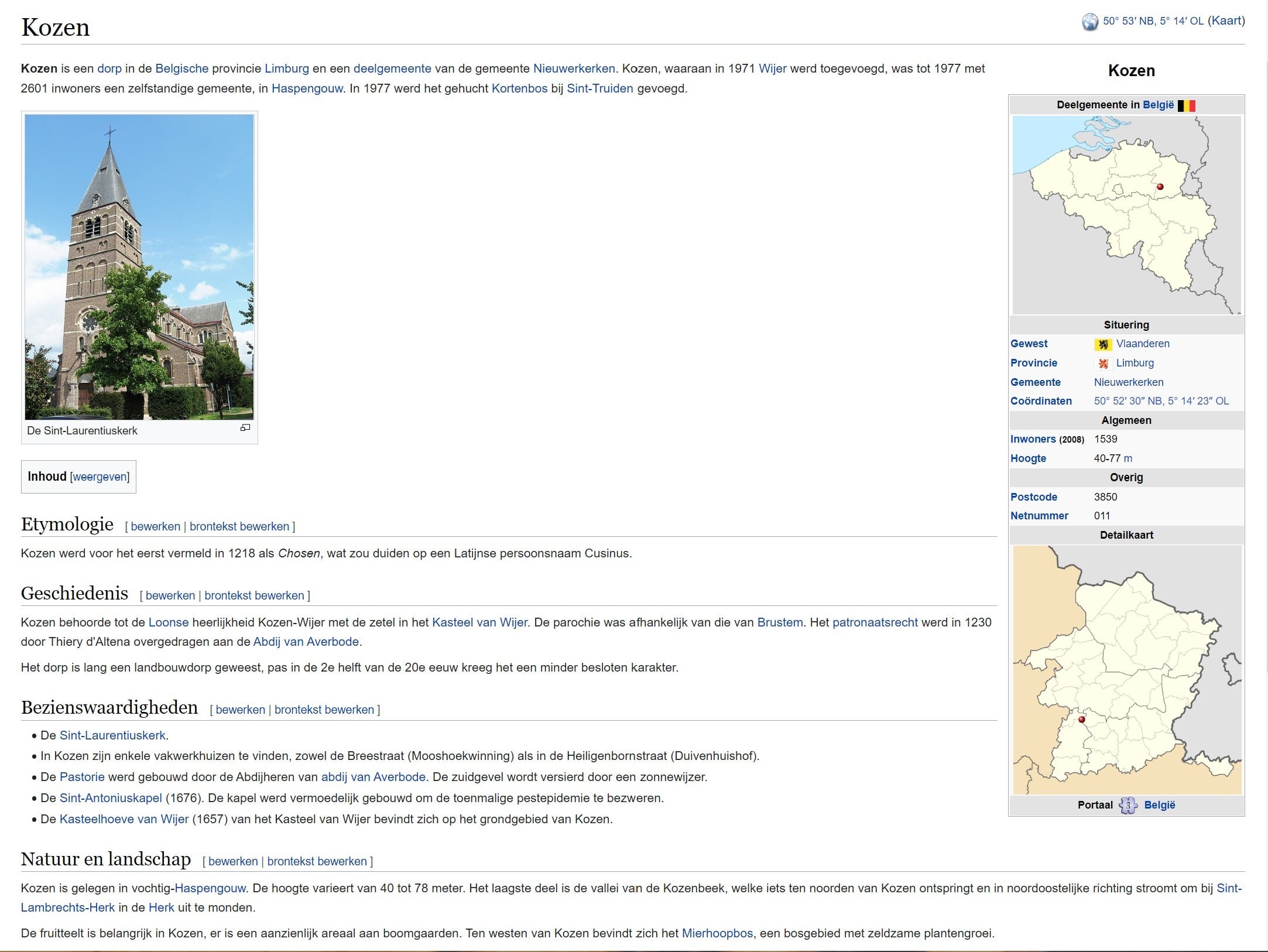The image size is (1268, 952).
Task: Edit the Natuur en landschap section with bewerken
Action: pyautogui.click(x=233, y=861)
